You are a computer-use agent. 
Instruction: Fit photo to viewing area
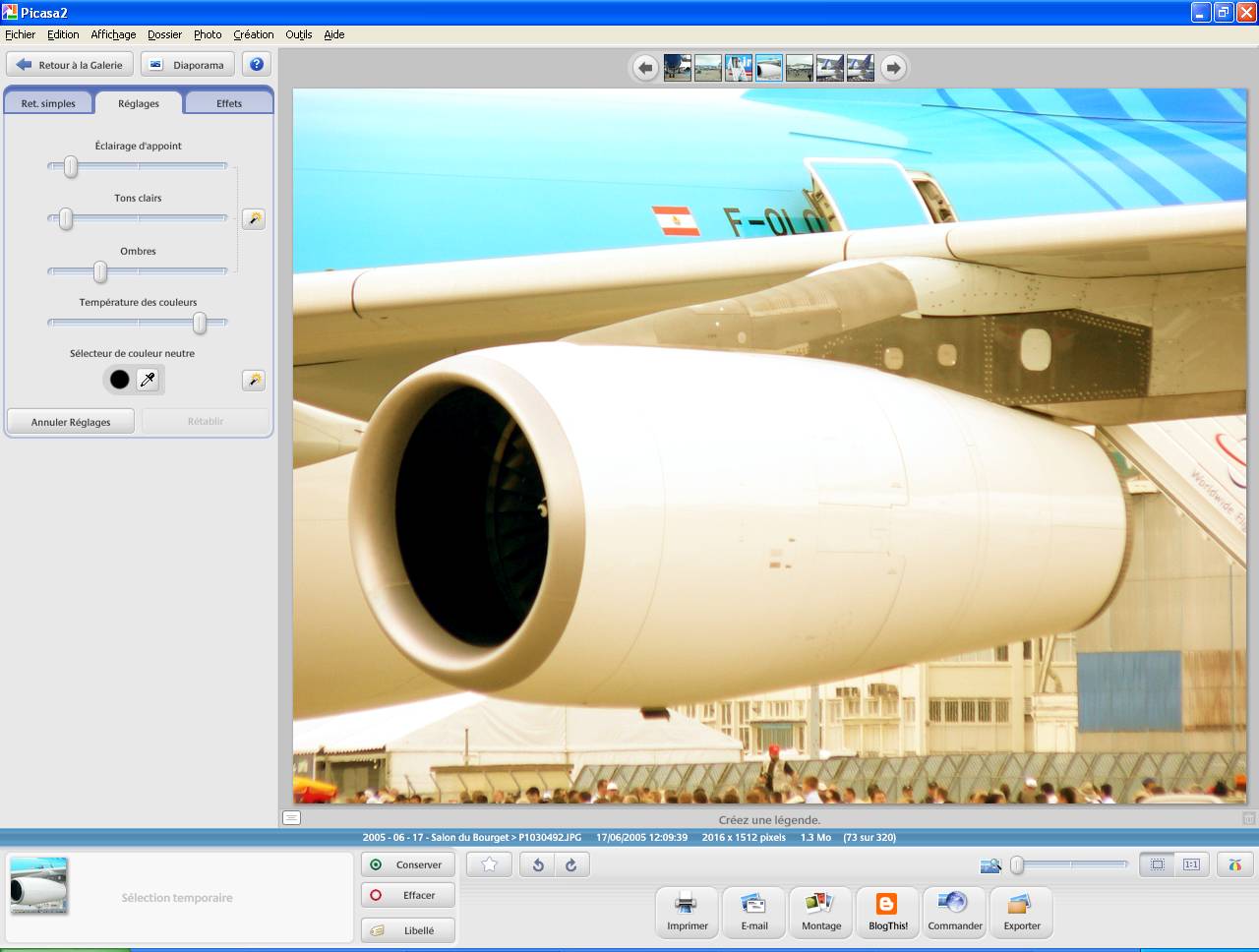tap(1158, 864)
